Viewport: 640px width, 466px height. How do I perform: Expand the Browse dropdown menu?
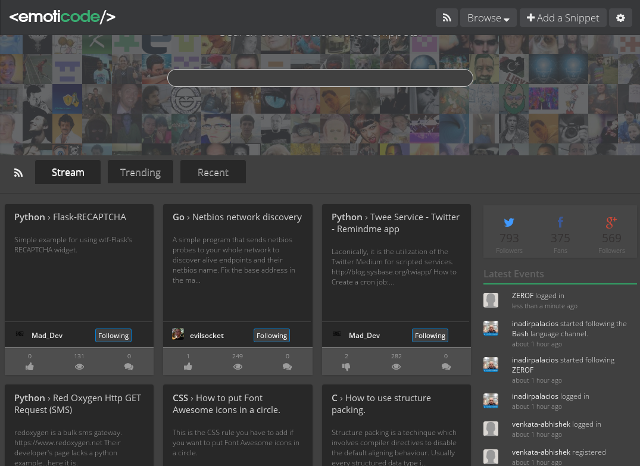click(488, 18)
